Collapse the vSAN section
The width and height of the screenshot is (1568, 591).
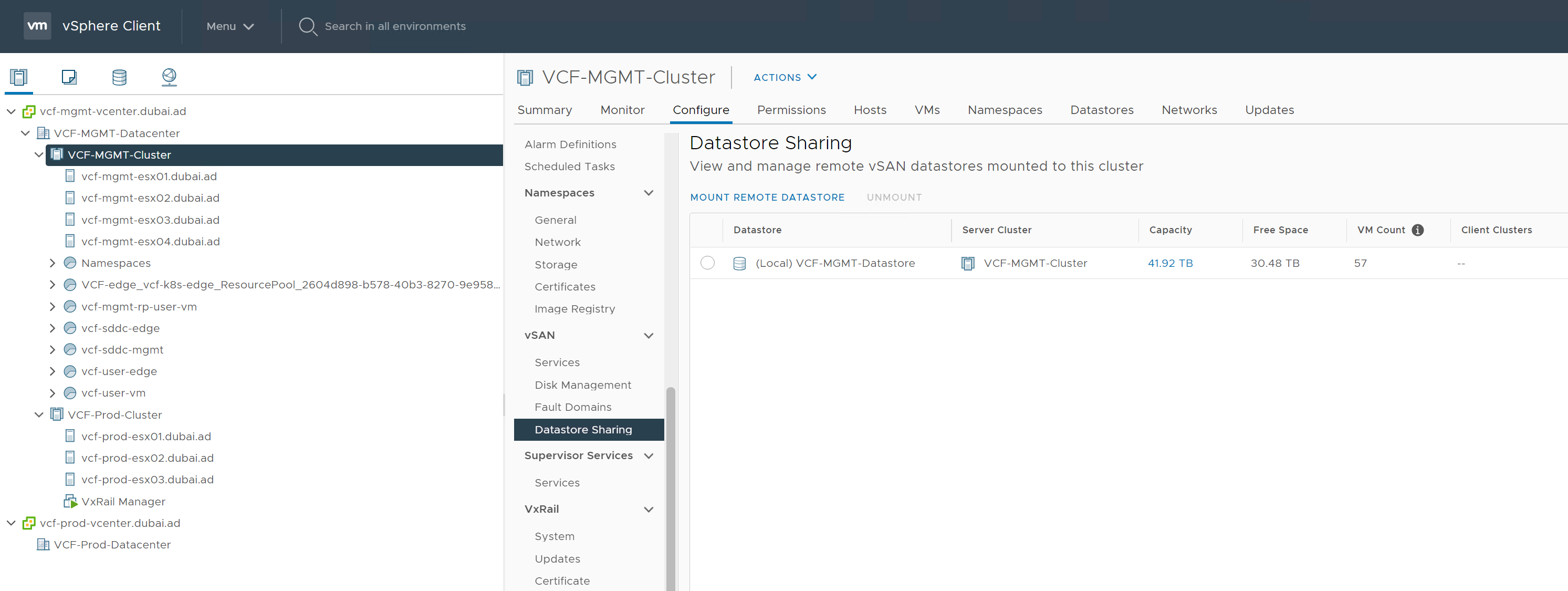point(649,335)
